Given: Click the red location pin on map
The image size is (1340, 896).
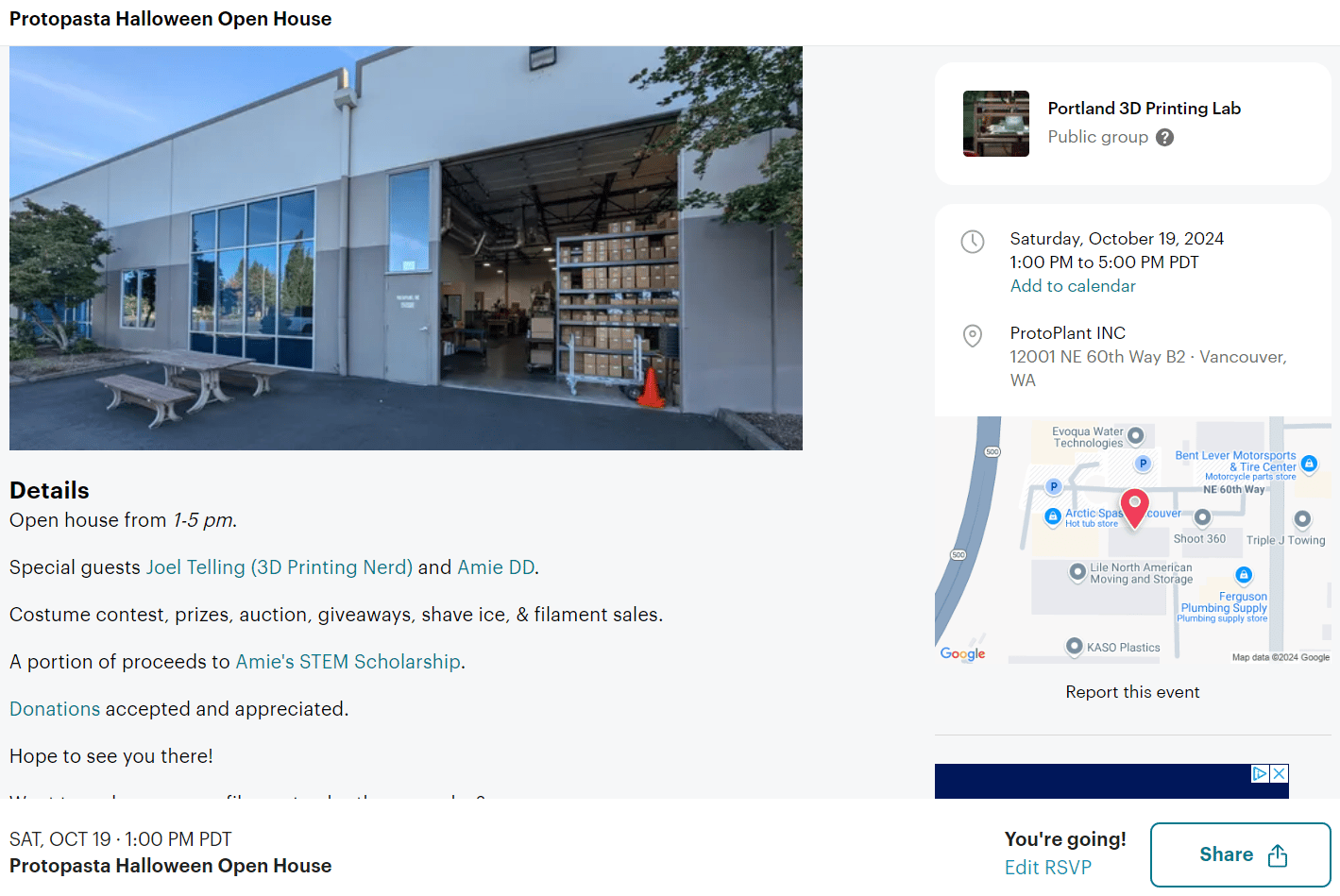Looking at the screenshot, I should (1134, 508).
